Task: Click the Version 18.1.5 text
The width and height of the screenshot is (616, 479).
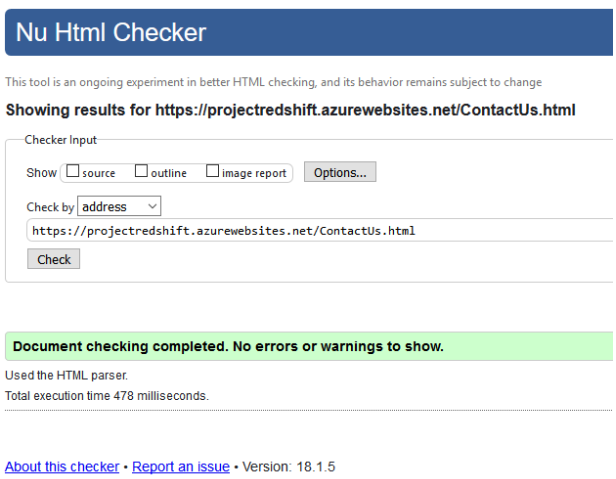Action: [x=289, y=467]
